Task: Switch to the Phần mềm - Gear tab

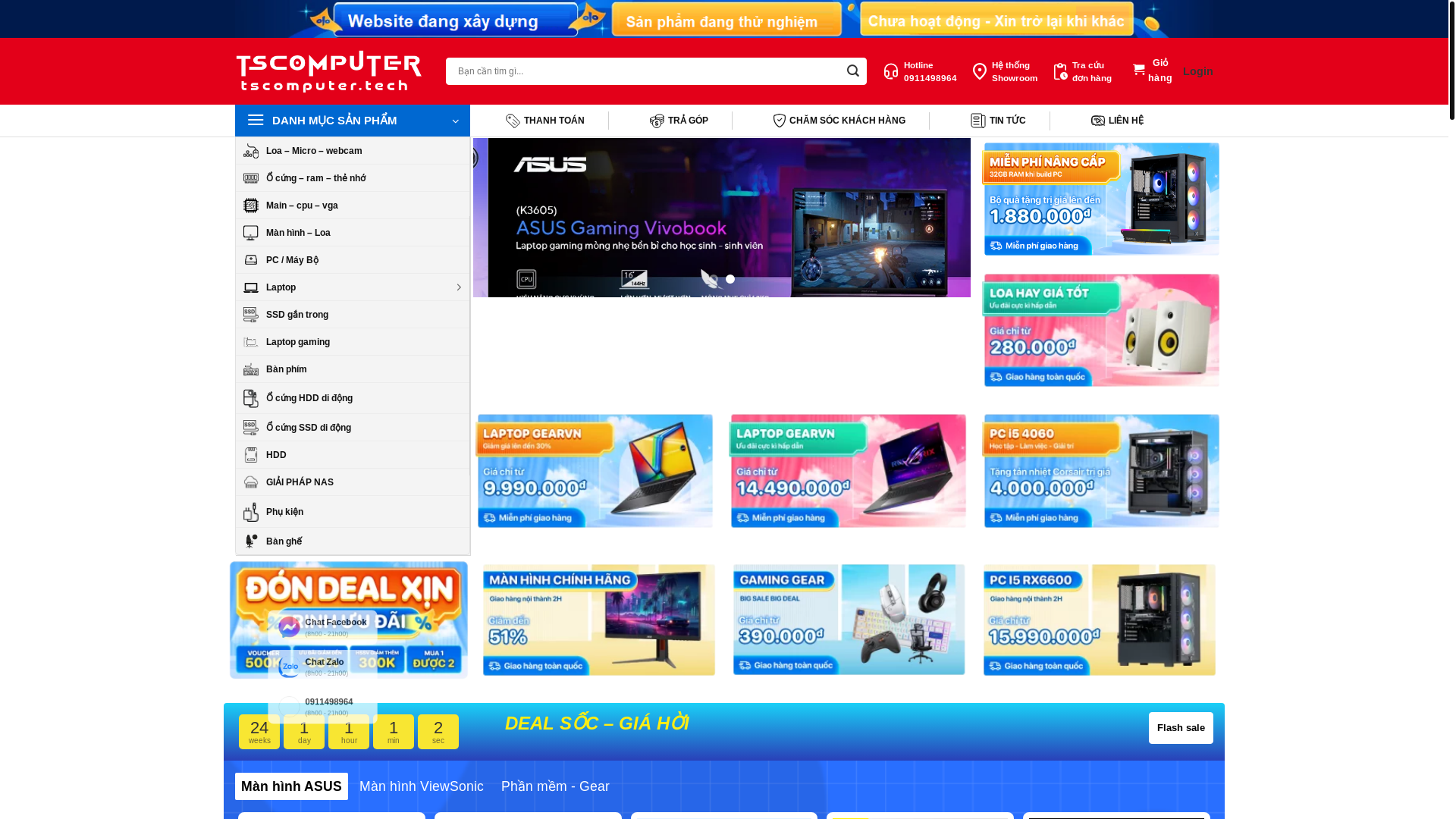Action: pos(555,786)
